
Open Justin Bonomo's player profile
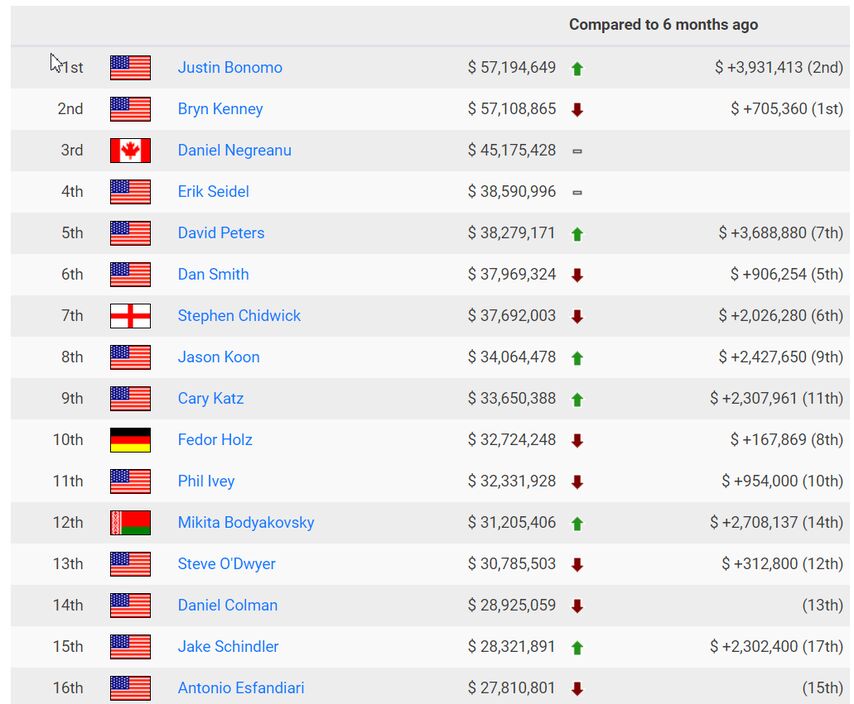(x=230, y=68)
